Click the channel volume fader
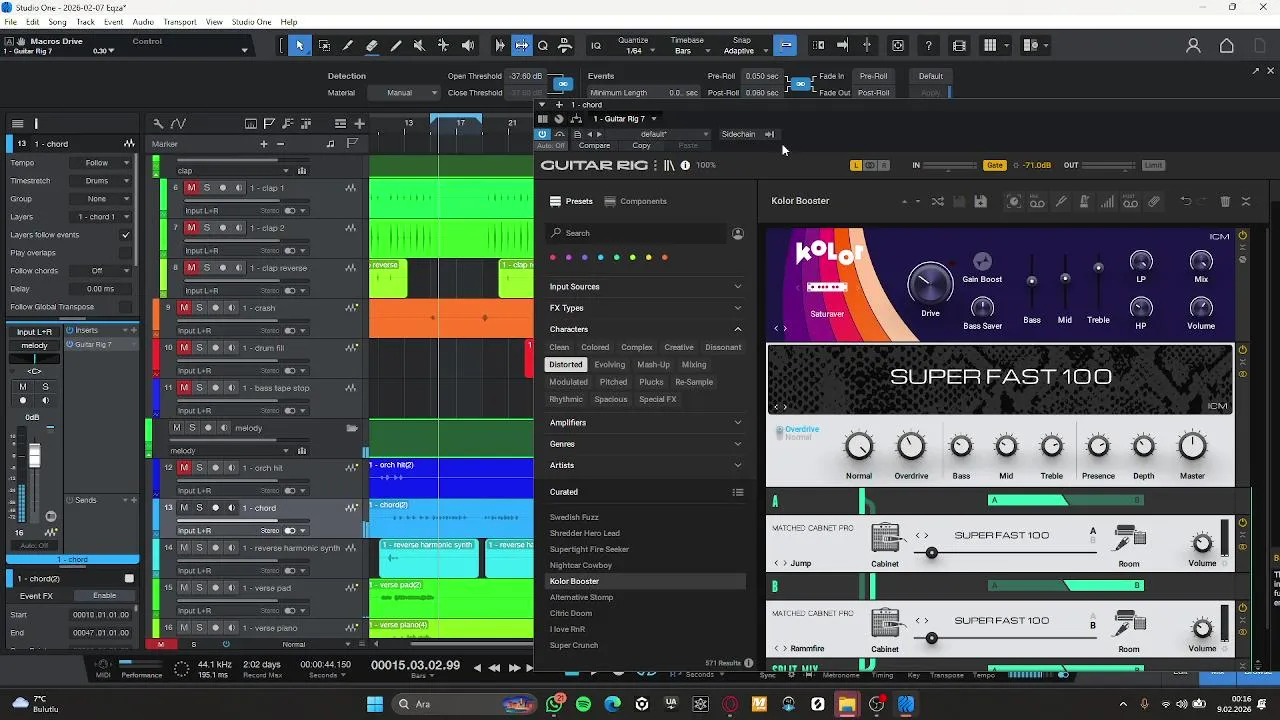The width and height of the screenshot is (1280, 720). click(x=35, y=457)
